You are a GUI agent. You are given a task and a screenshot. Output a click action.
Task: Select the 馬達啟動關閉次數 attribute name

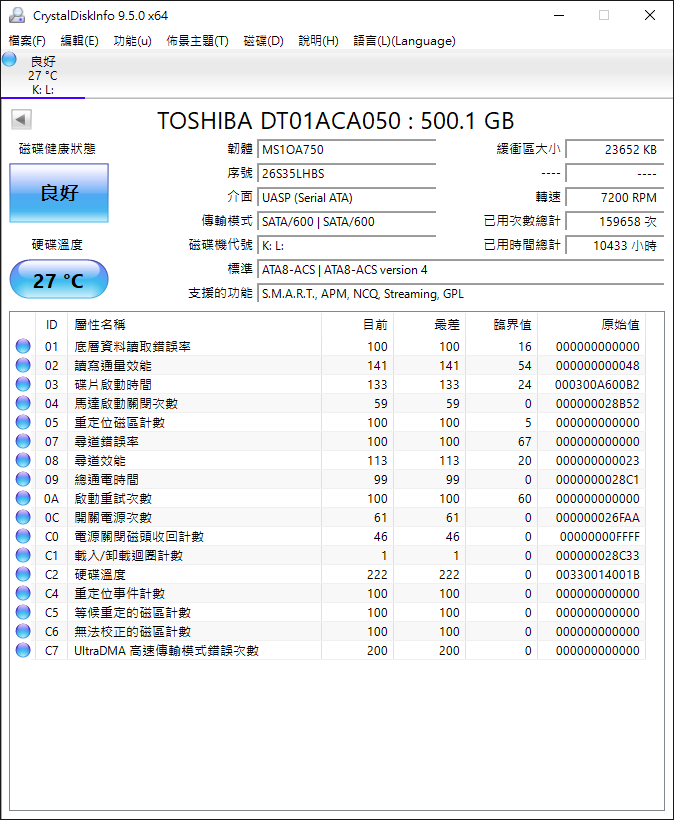(x=126, y=404)
